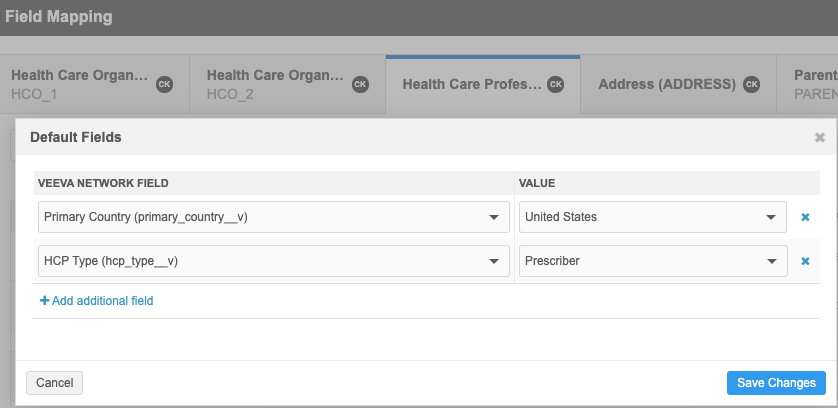The height and width of the screenshot is (408, 838).
Task: Click the Veeva Network Field column header
Action: [103, 183]
